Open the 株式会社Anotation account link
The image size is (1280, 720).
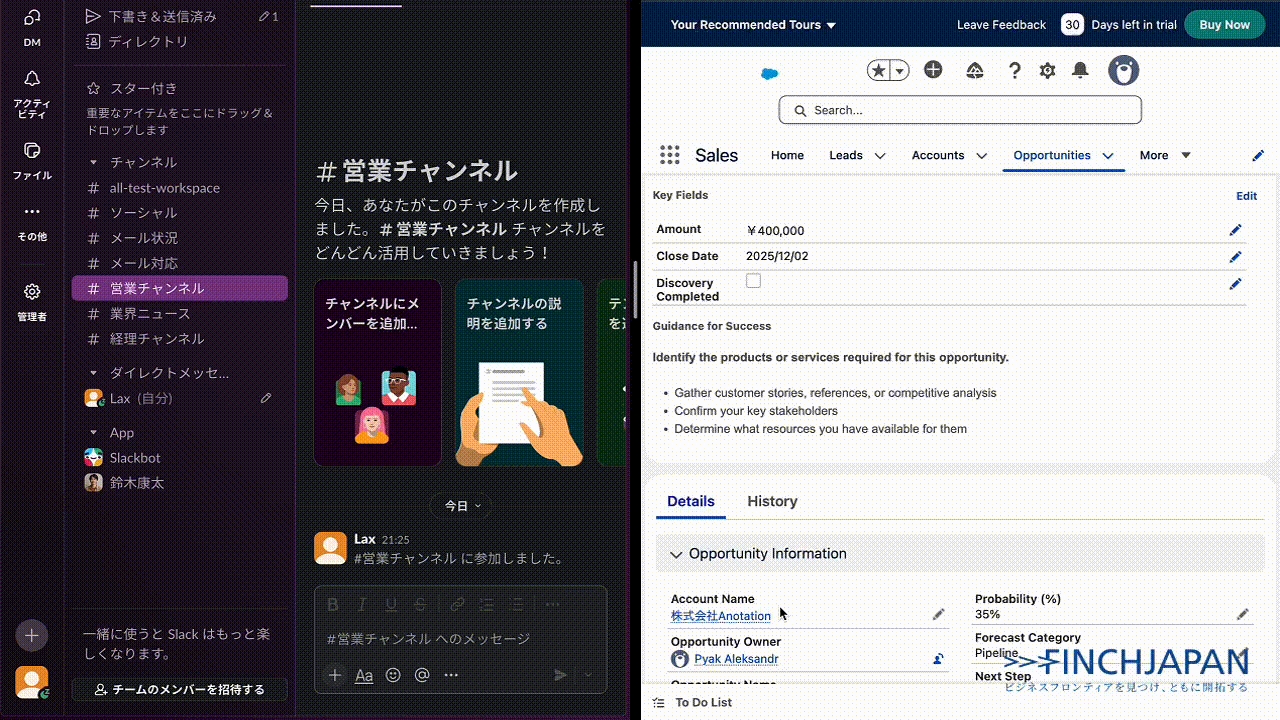[x=720, y=616]
